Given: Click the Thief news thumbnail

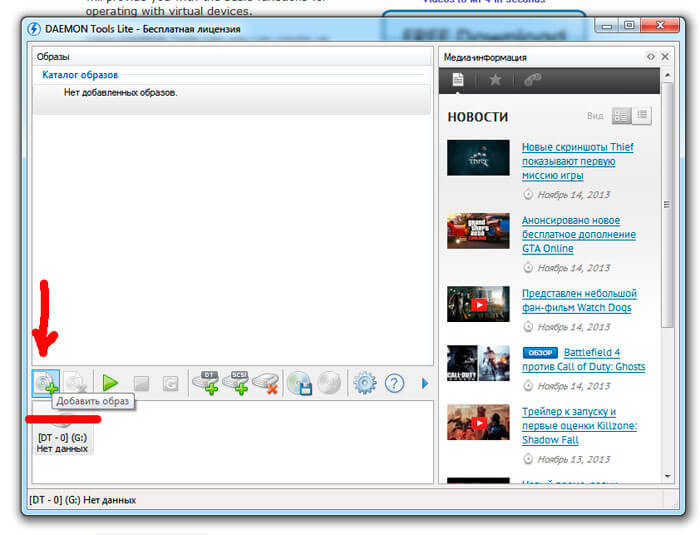Looking at the screenshot, I should coord(478,158).
